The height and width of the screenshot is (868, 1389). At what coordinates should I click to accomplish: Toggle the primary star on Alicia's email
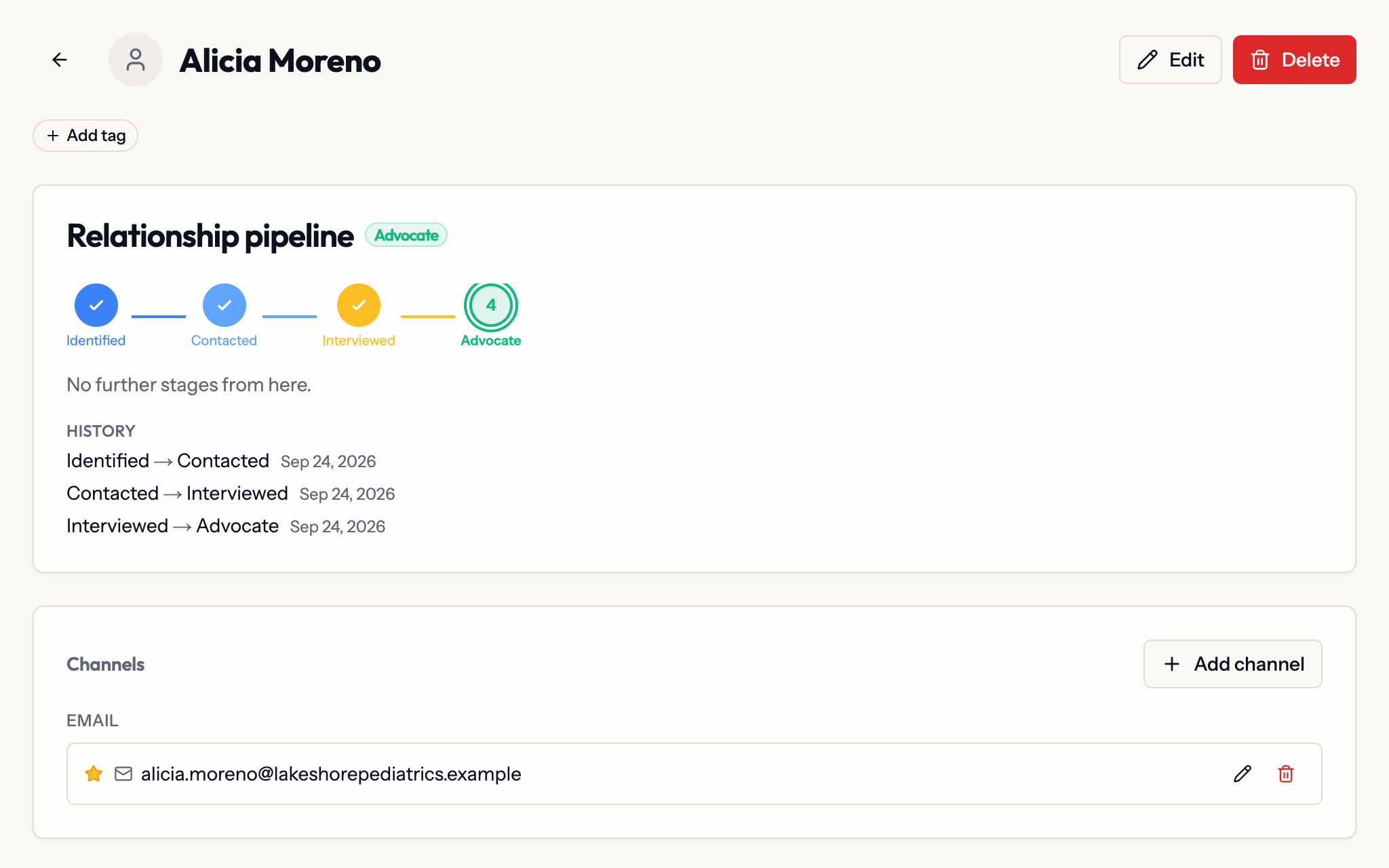(x=94, y=774)
